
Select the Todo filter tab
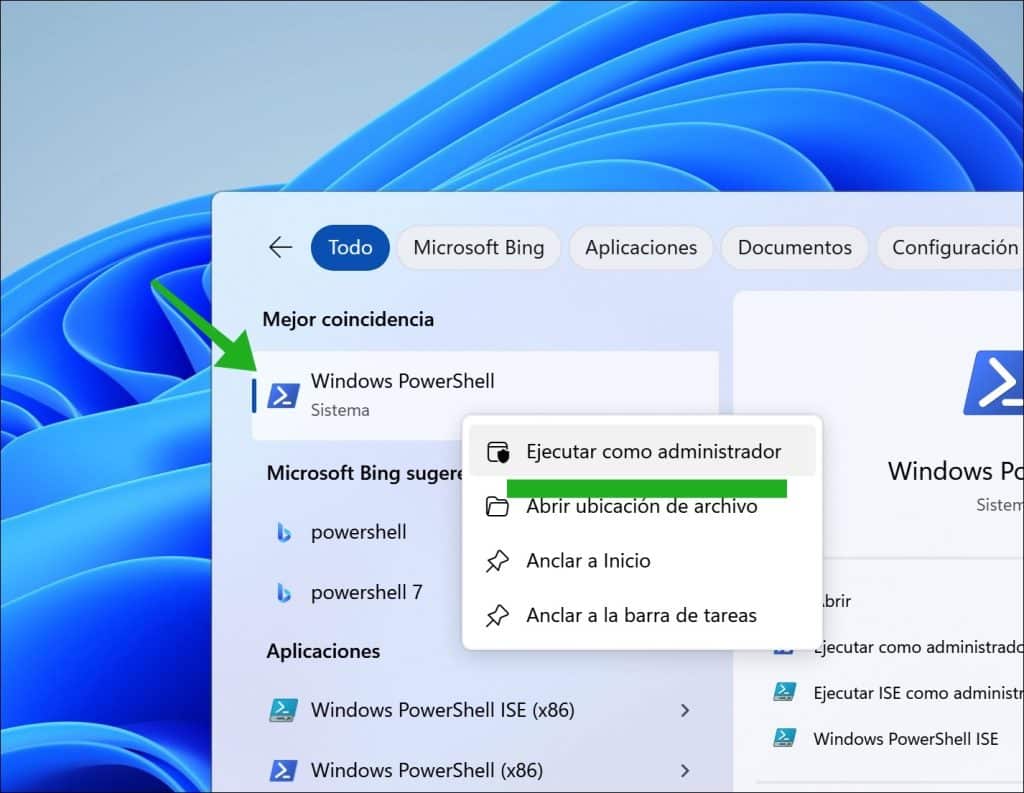coord(349,248)
